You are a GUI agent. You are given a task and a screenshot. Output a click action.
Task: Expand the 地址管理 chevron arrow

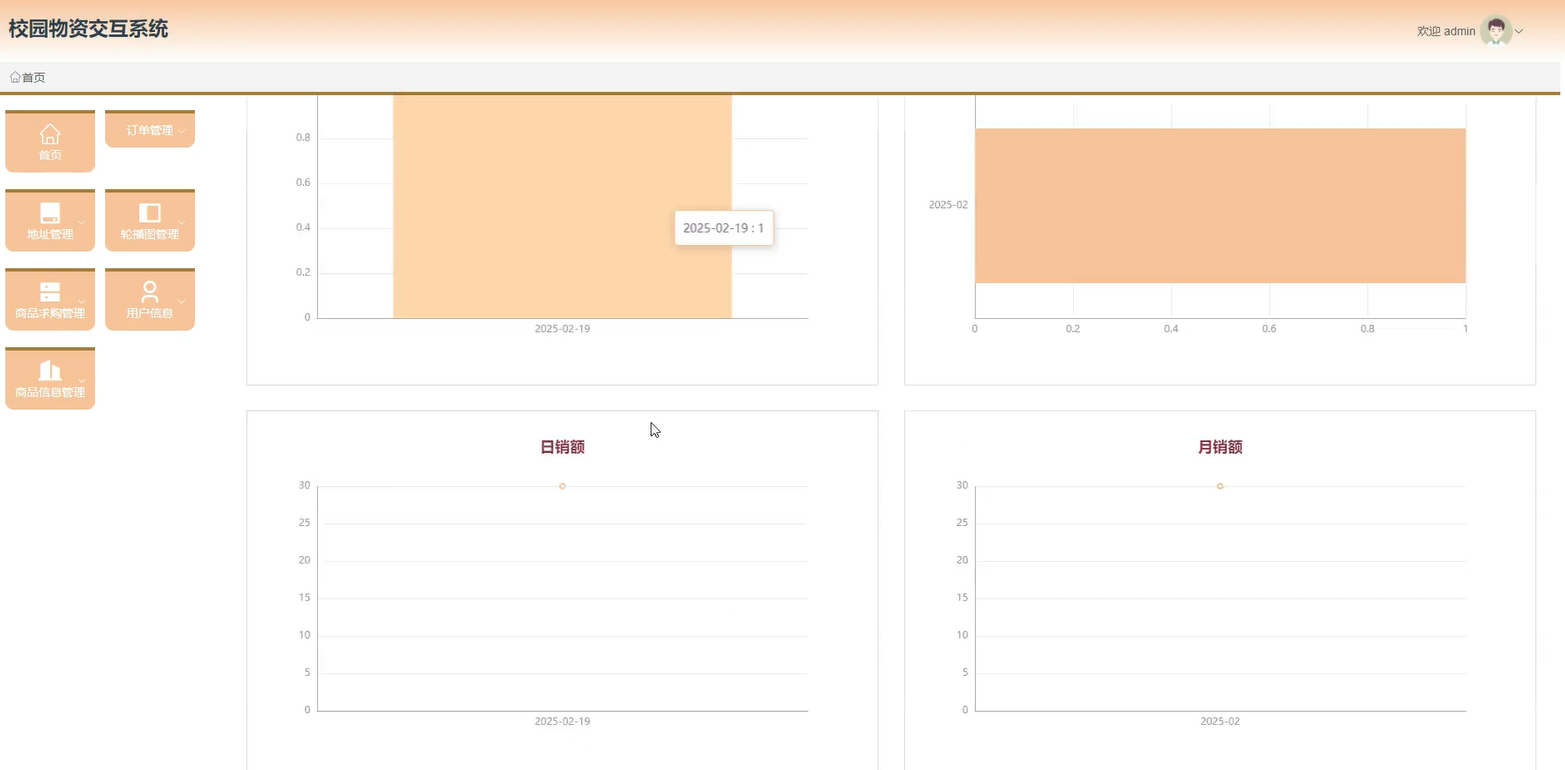click(82, 222)
